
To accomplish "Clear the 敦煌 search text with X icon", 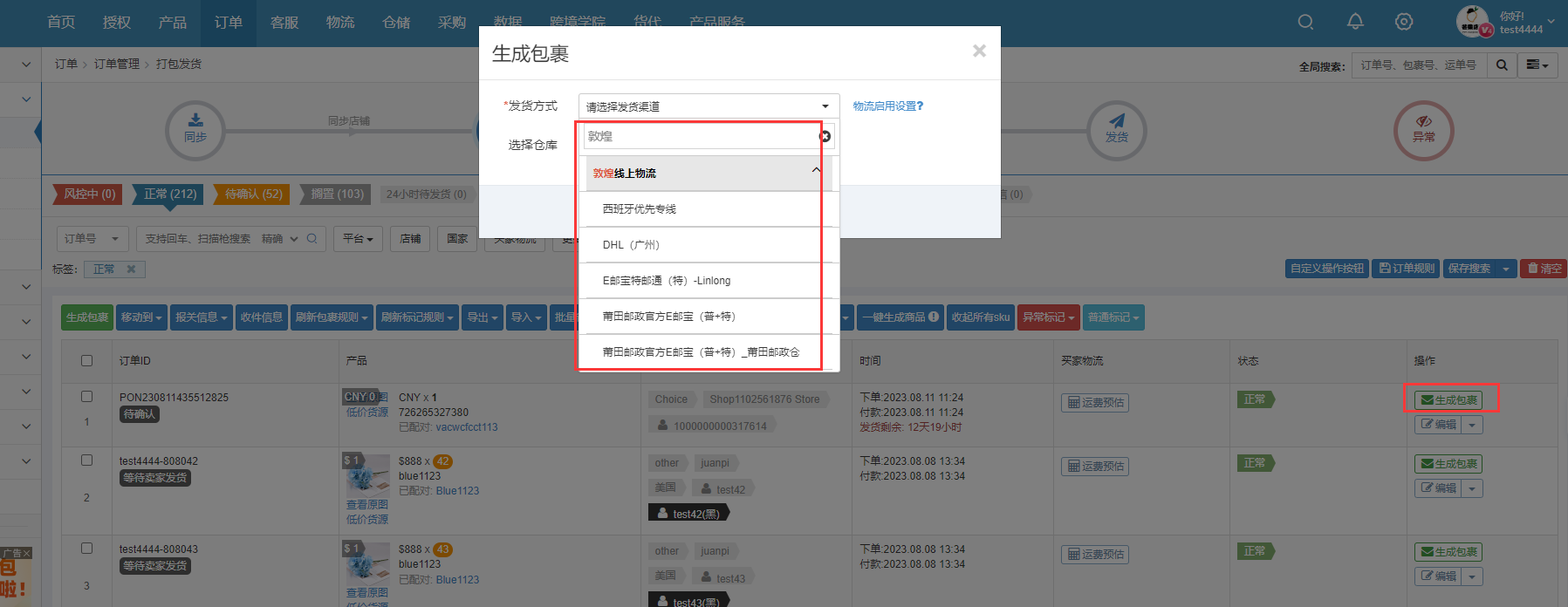I will (x=825, y=136).
